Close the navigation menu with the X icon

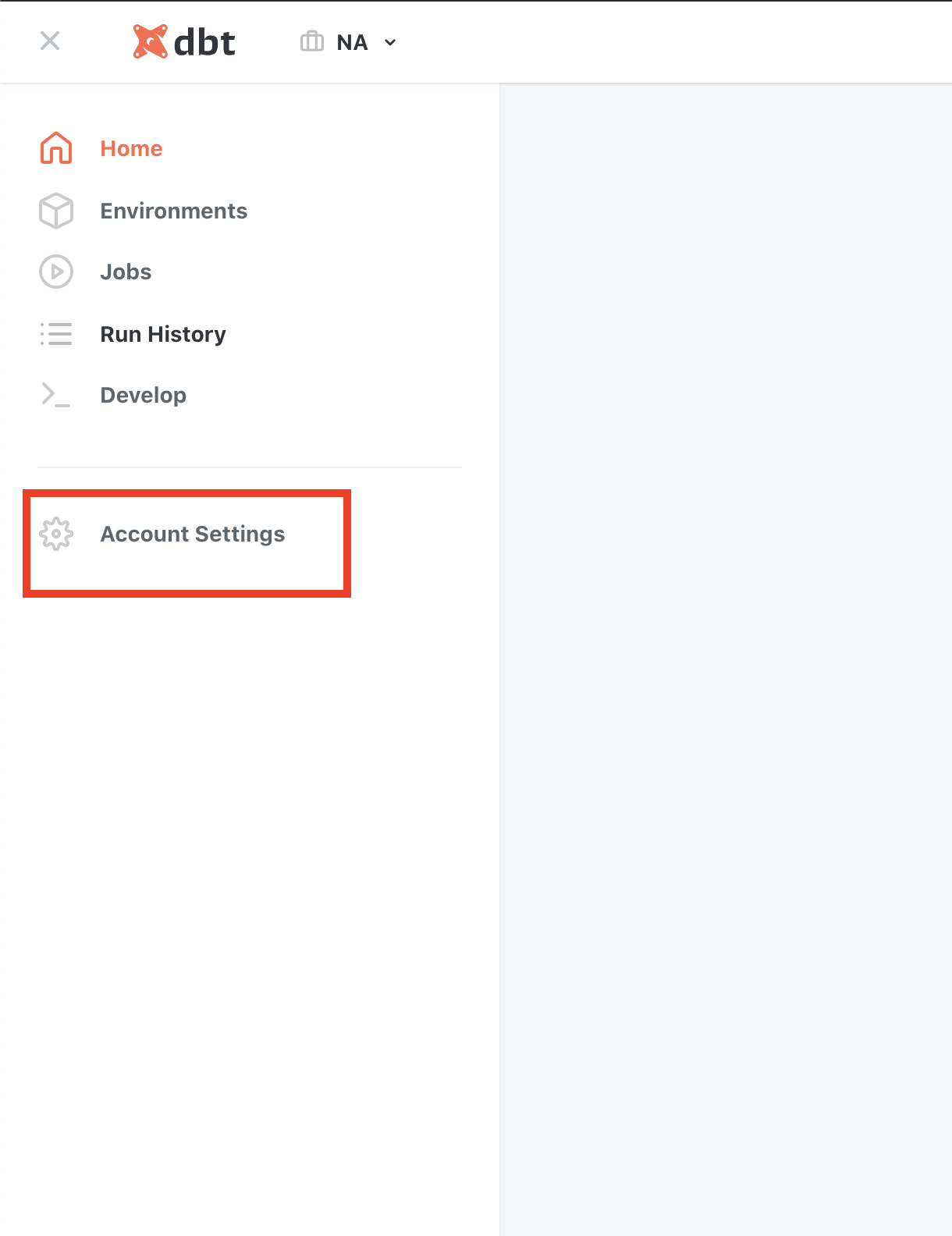coord(50,41)
